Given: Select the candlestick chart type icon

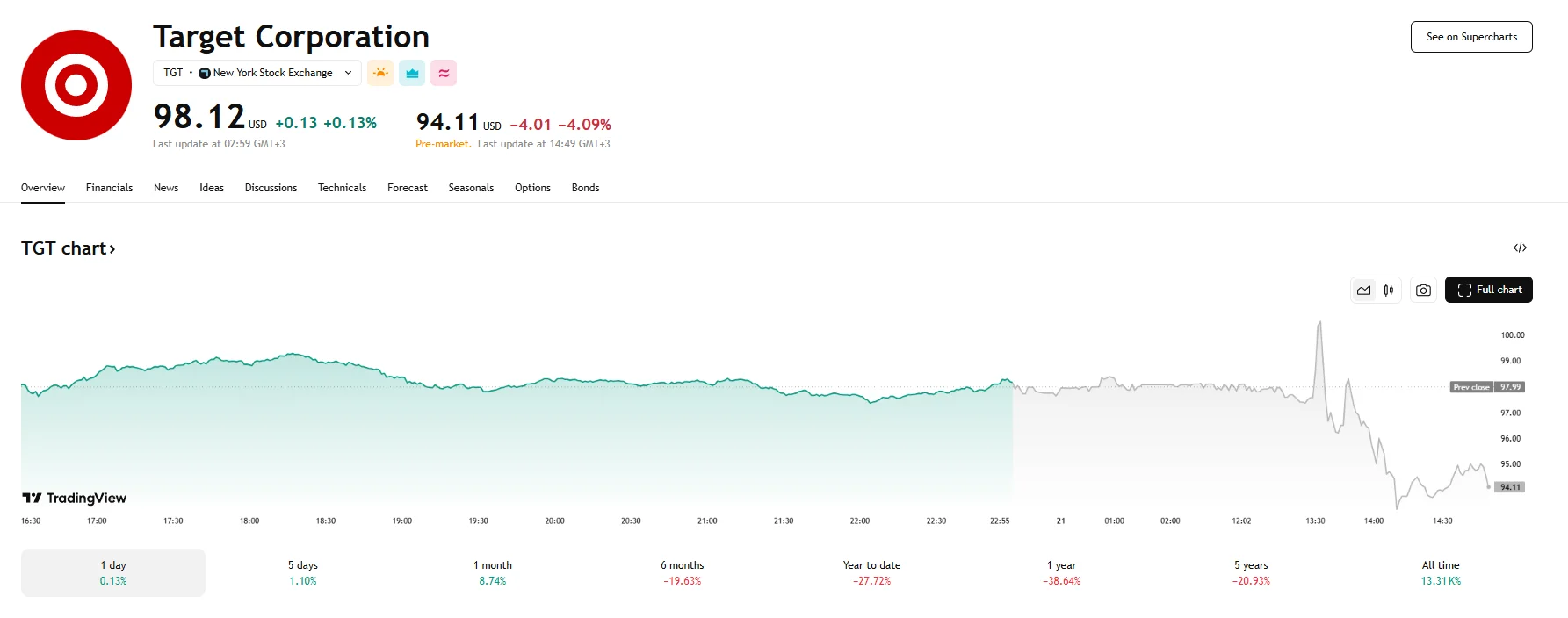Looking at the screenshot, I should [1389, 290].
